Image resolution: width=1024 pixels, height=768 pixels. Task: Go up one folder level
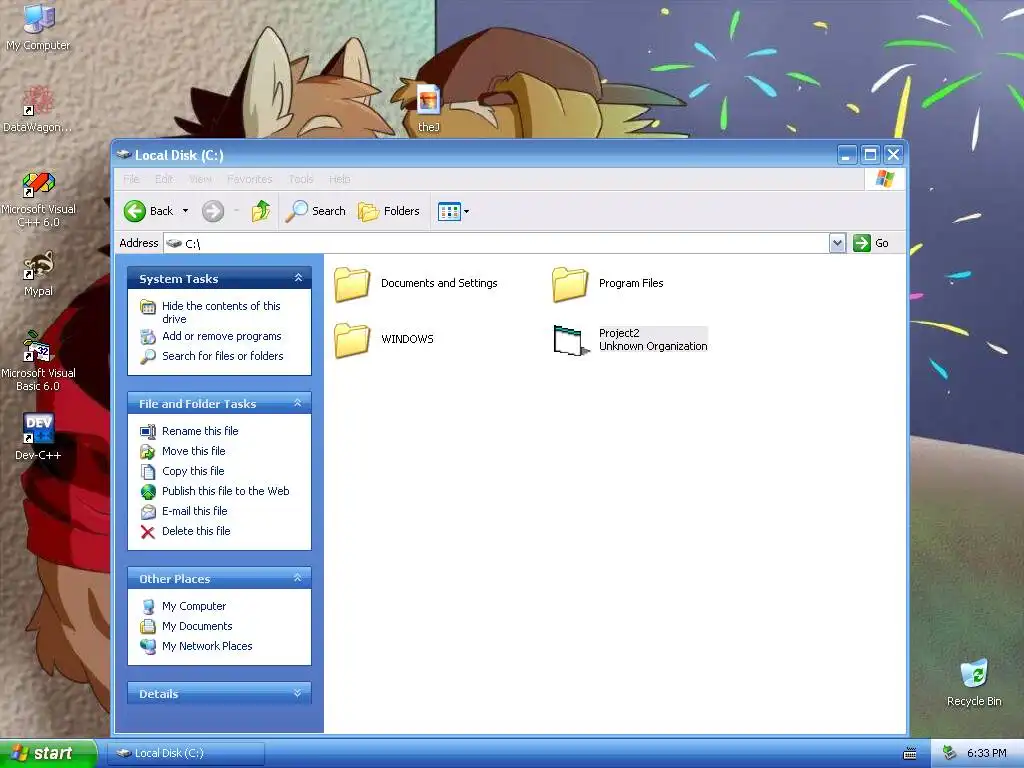coord(261,211)
